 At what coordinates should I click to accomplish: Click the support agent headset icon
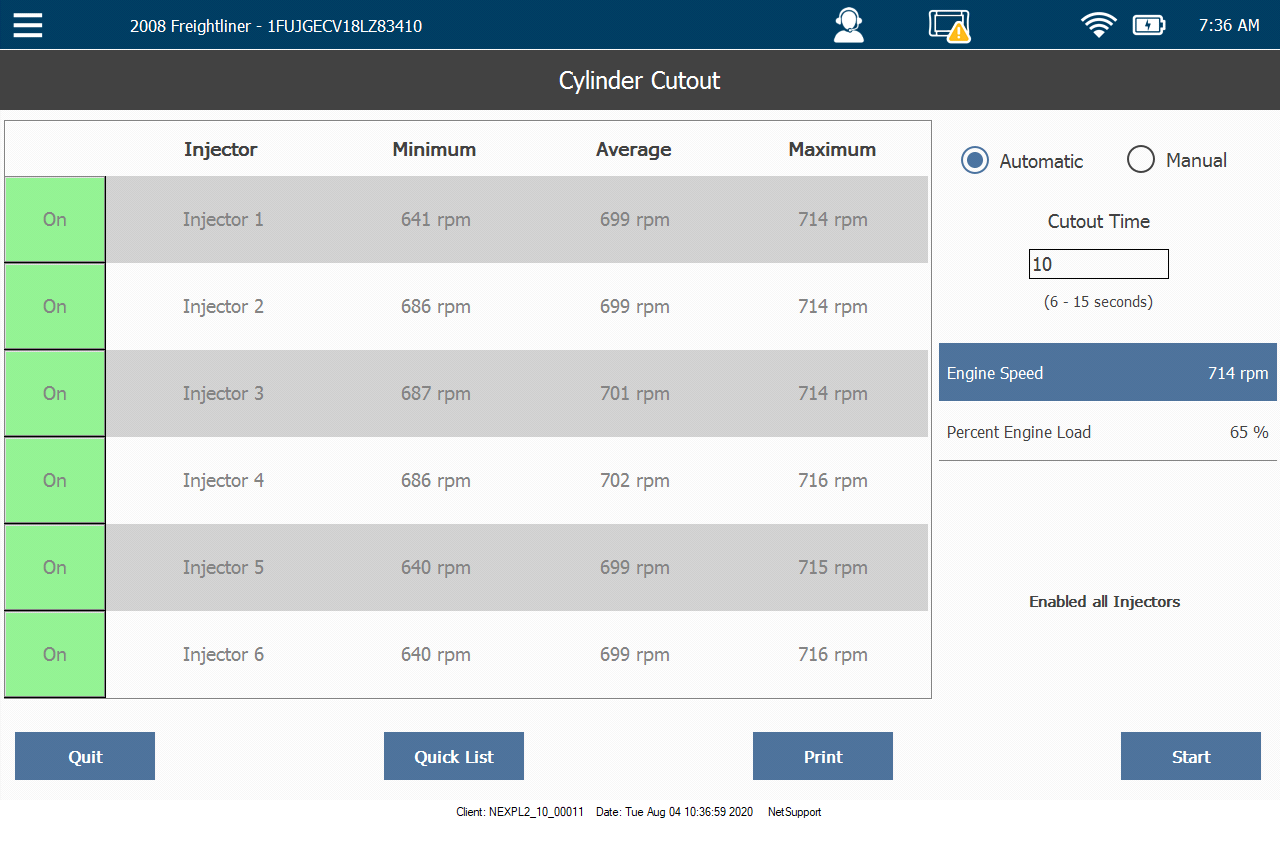coord(848,25)
